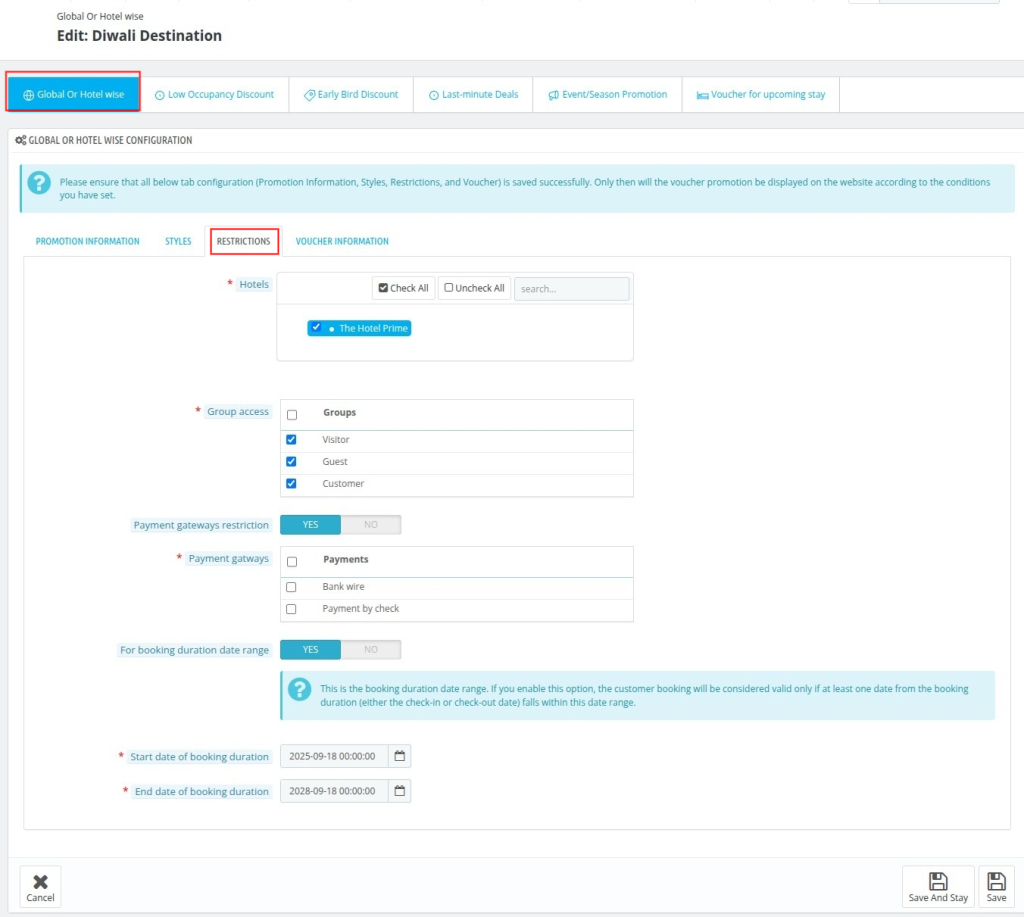Viewport: 1024px width, 917px height.
Task: Uncheck The Hotel Prime checkbox
Action: [x=316, y=327]
